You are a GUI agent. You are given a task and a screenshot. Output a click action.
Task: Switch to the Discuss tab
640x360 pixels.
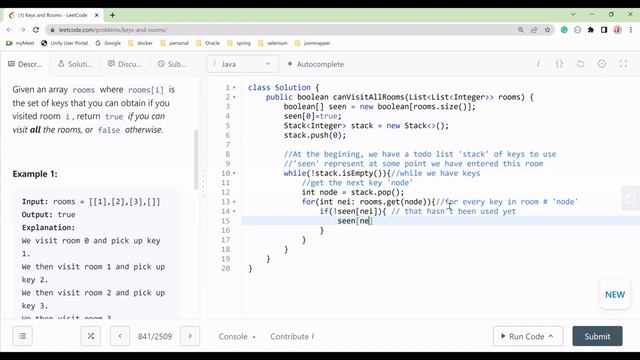click(125, 64)
